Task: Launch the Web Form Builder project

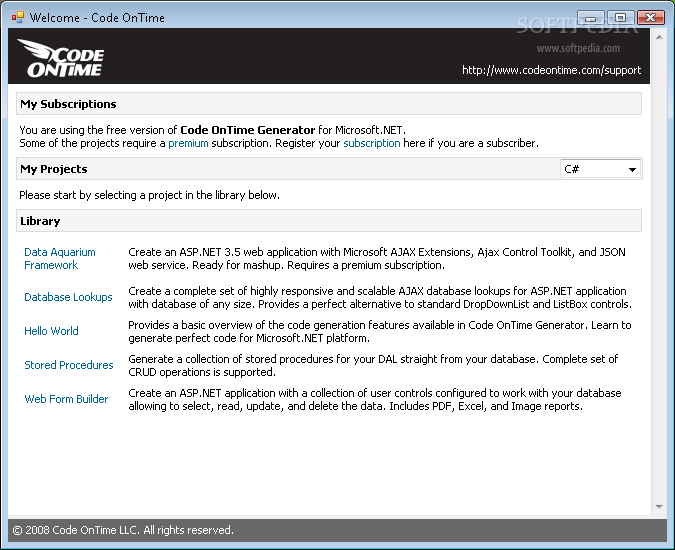Action: tap(66, 399)
